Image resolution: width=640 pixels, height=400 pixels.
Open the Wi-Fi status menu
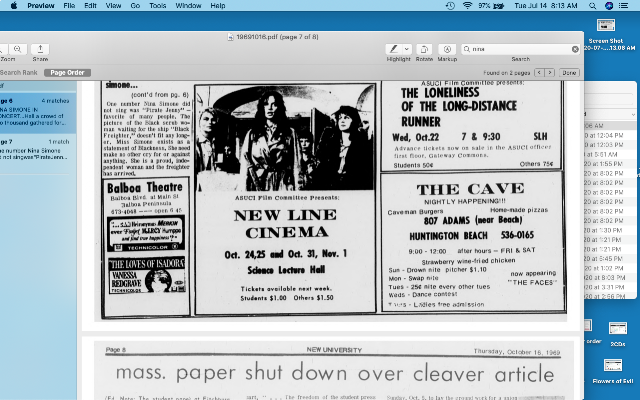(x=467, y=6)
